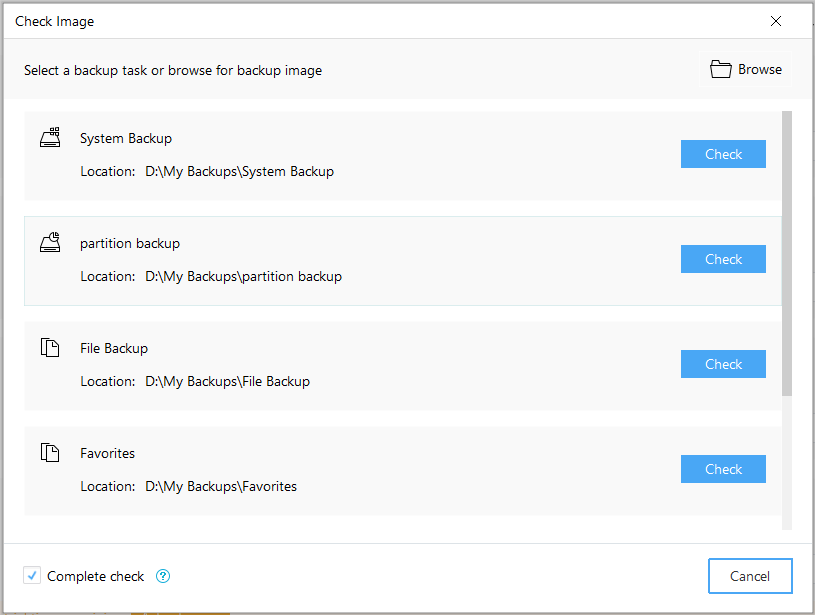
Task: Click the Check Image window title
Action: pyautogui.click(x=55, y=21)
